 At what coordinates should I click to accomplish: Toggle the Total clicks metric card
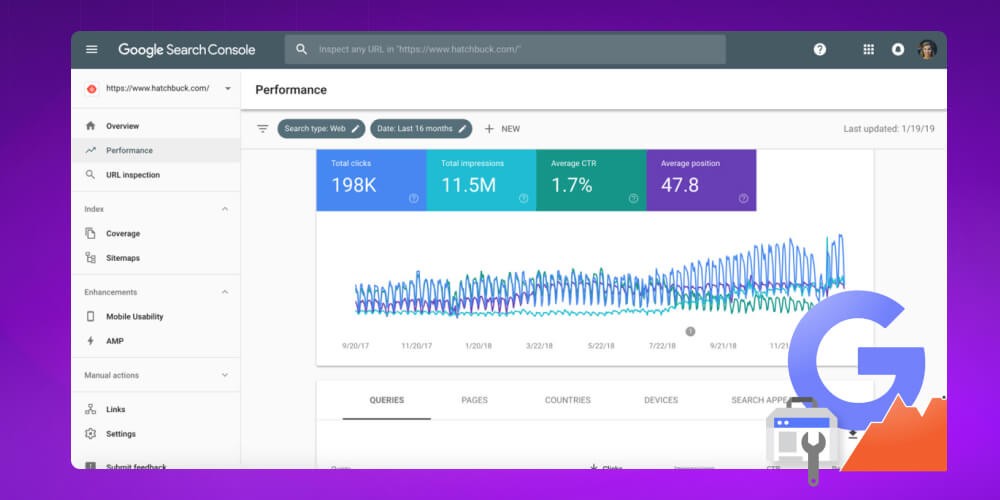[x=371, y=180]
